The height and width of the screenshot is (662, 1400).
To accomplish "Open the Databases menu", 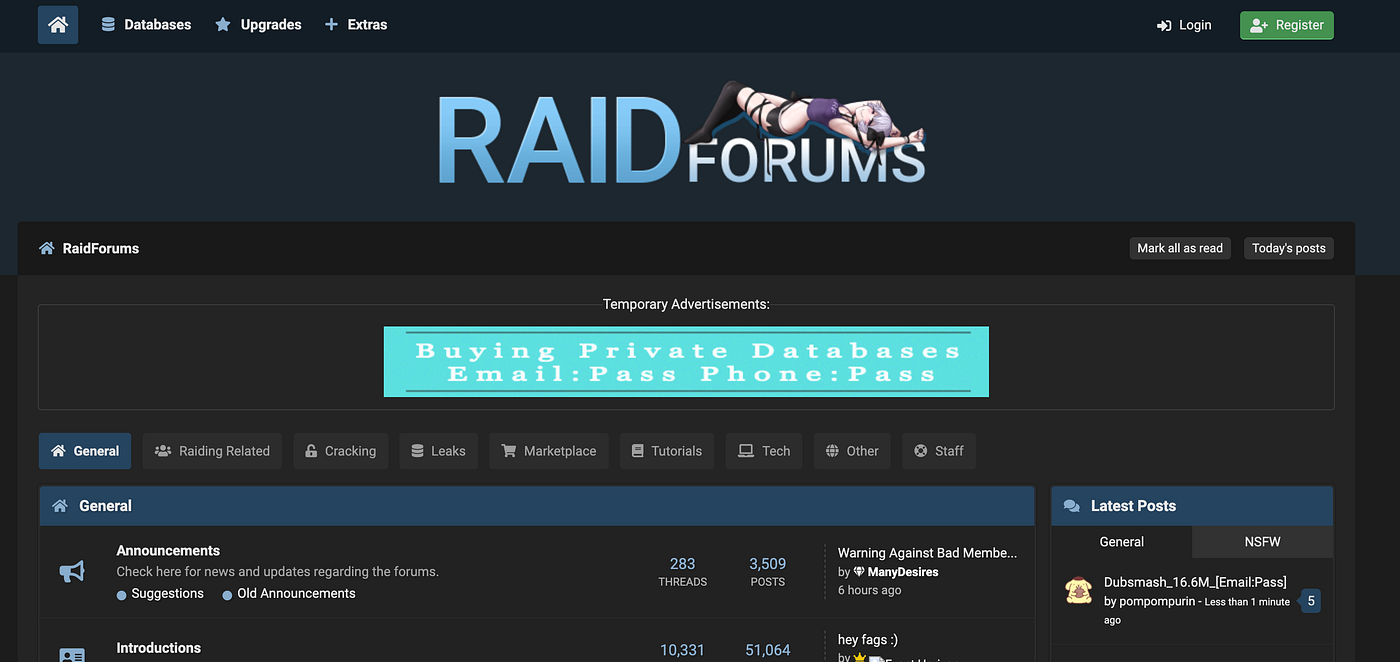I will coord(146,25).
